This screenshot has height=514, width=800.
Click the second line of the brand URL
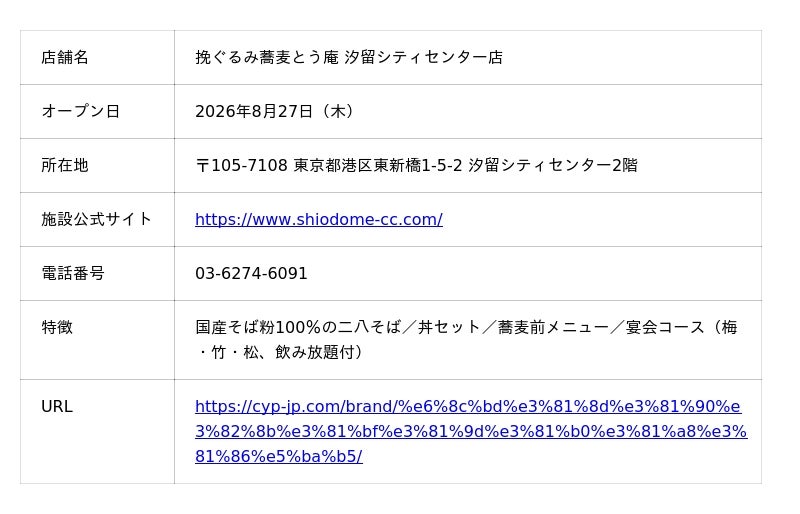point(471,431)
